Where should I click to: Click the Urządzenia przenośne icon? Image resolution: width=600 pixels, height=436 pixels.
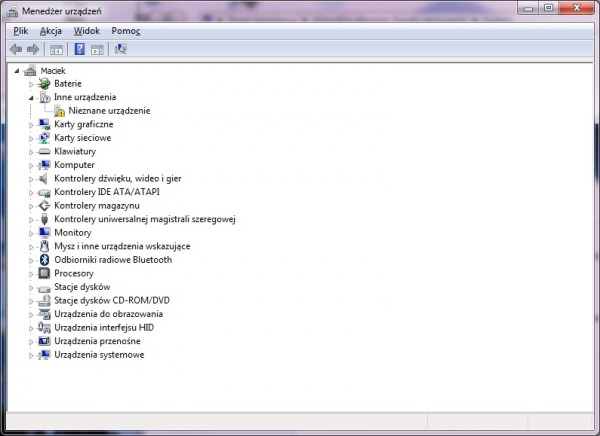tap(44, 341)
